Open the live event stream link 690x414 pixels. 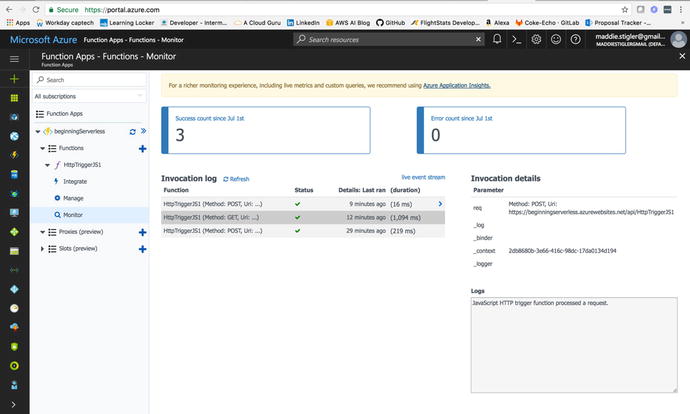coord(421,176)
